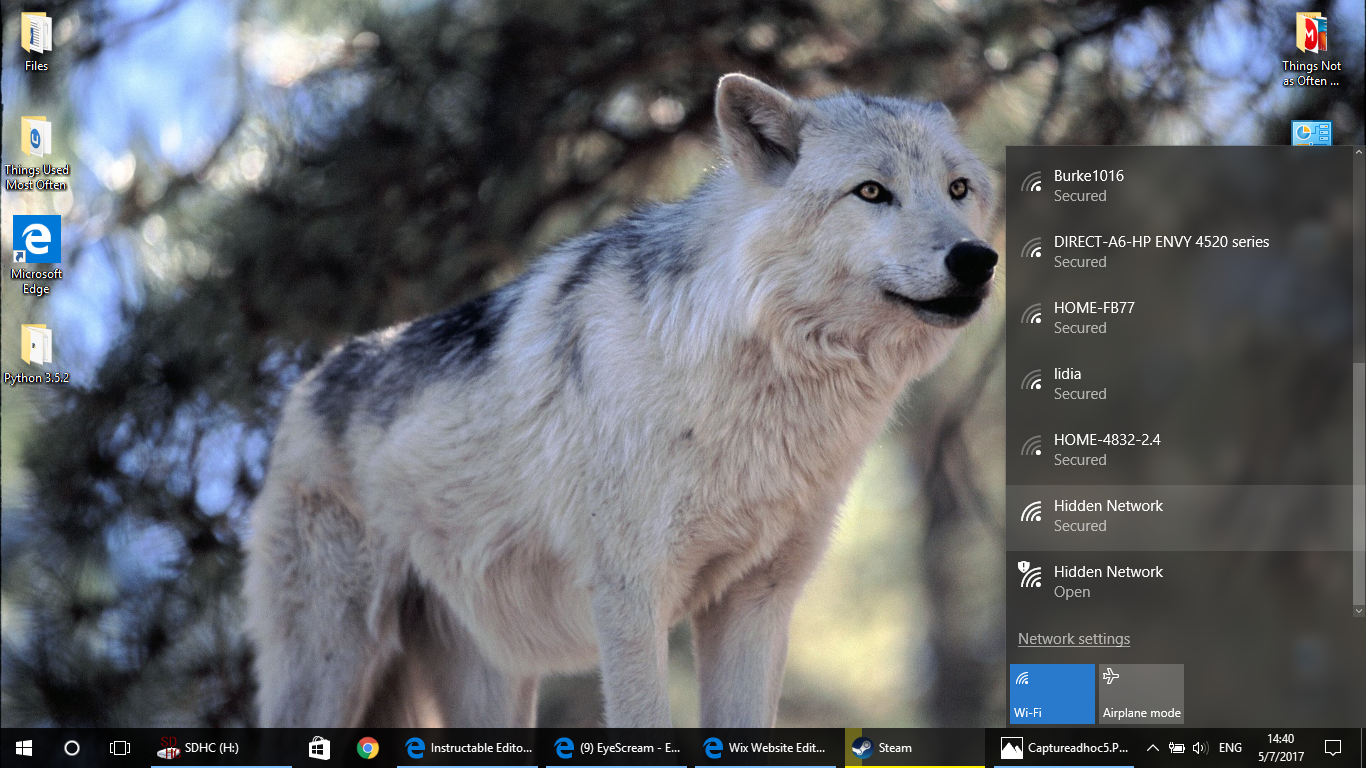The image size is (1366, 768).
Task: Click the signal icon beside DIRECT-A6-HP ENVY
Action: tap(1031, 247)
